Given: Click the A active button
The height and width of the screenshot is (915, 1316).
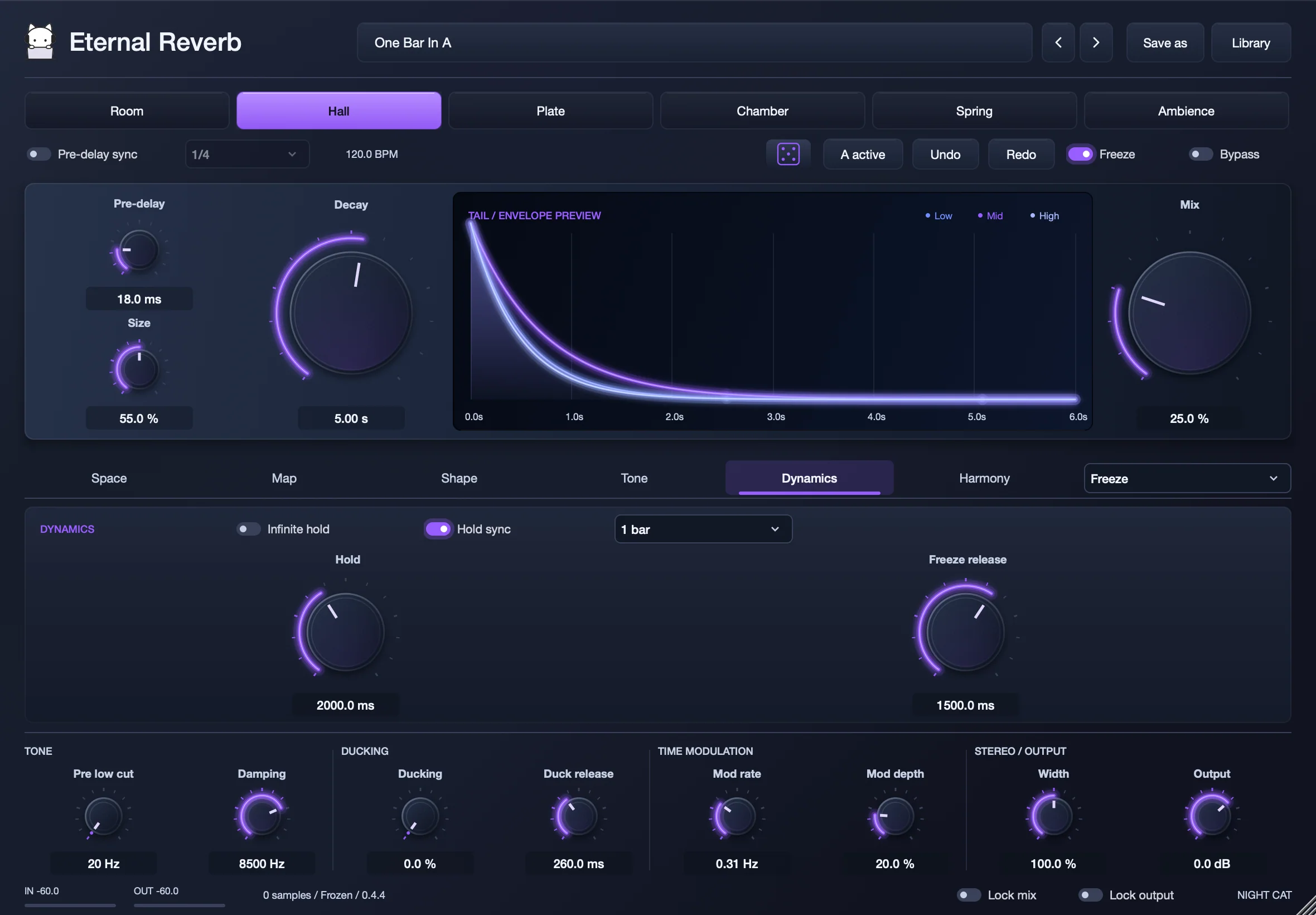Looking at the screenshot, I should (x=862, y=154).
